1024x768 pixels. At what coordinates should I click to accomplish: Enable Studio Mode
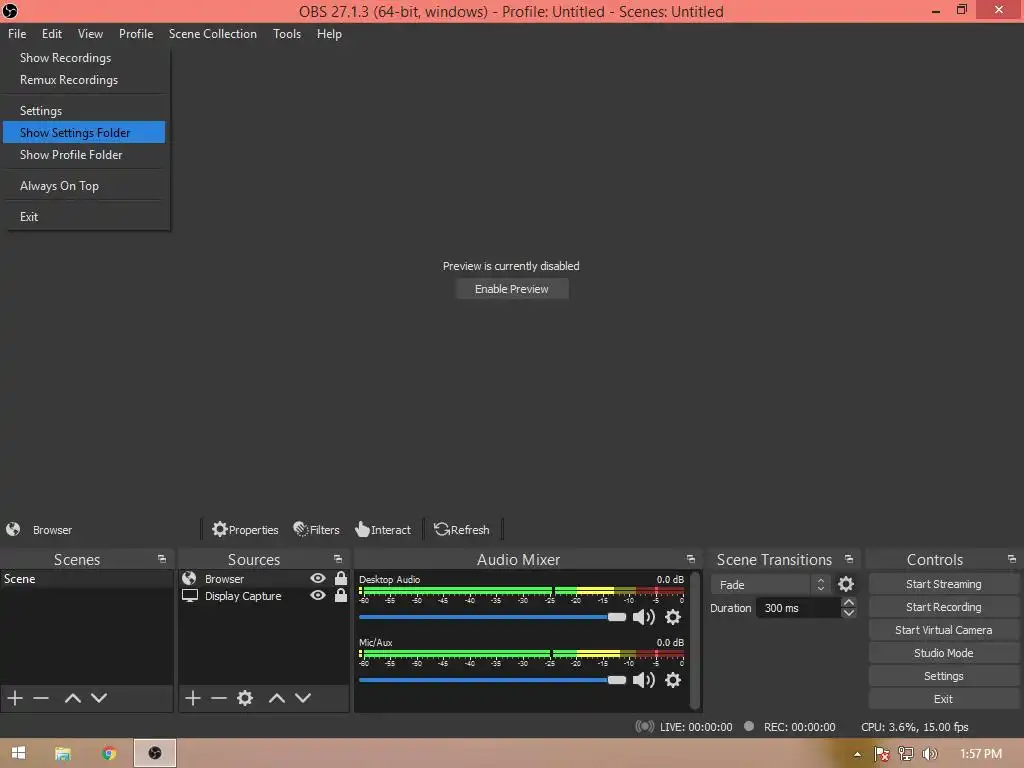(944, 652)
